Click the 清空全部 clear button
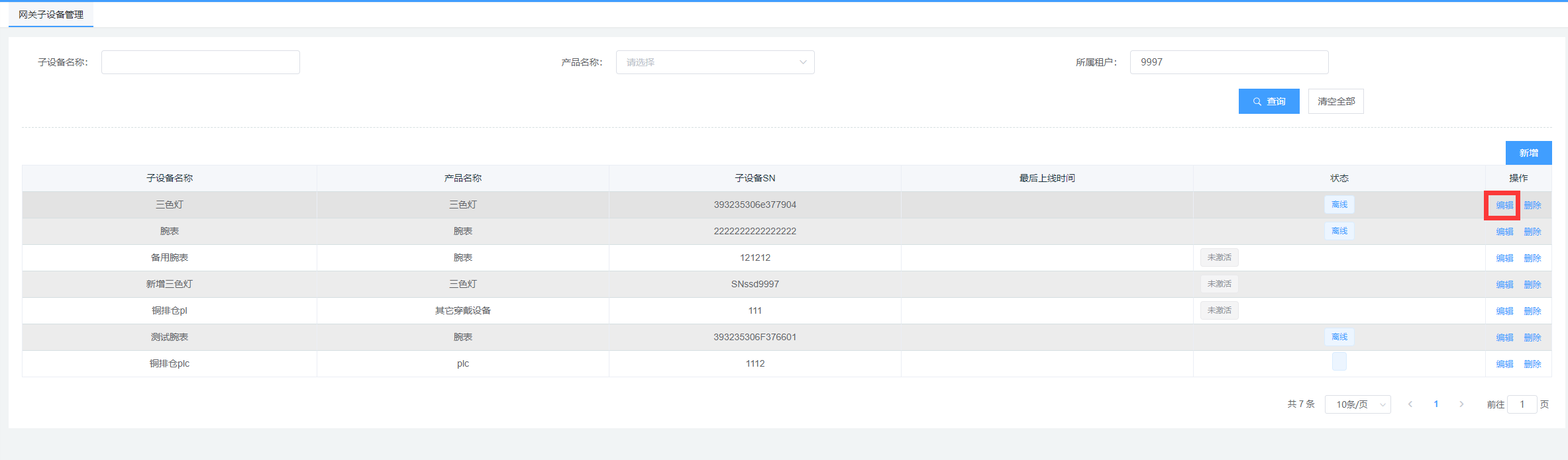1568x460 pixels. pyautogui.click(x=1335, y=101)
